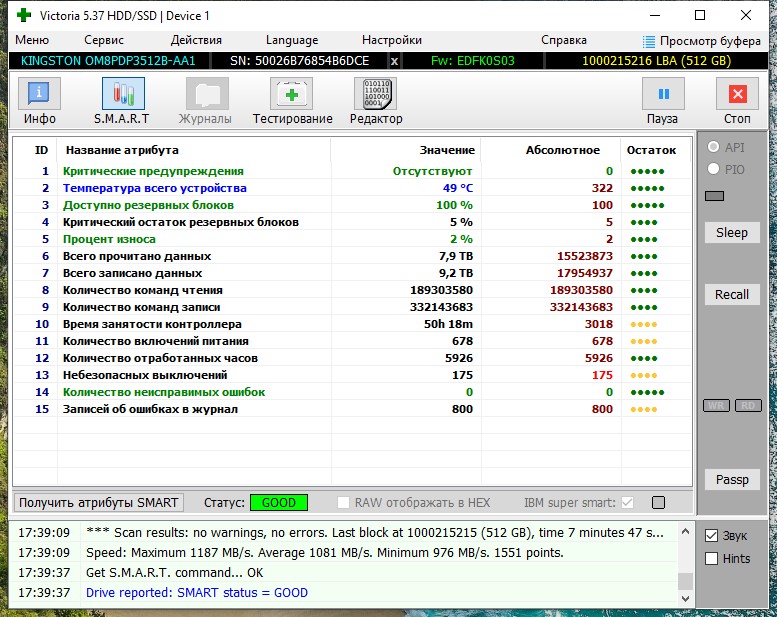Enable the Hints checkbox
This screenshot has height=617, width=777.
[x=711, y=559]
